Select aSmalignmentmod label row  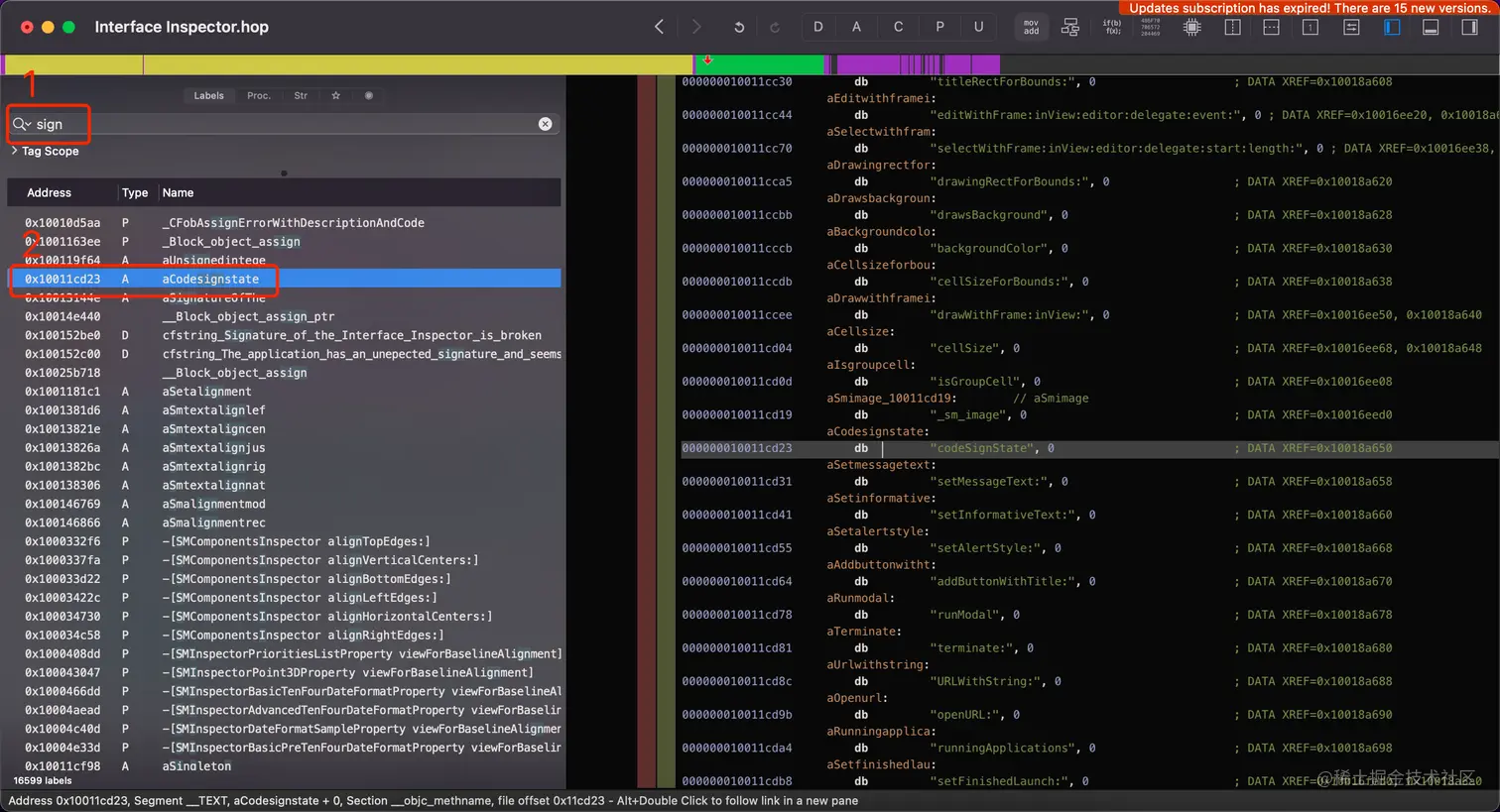pyautogui.click(x=285, y=504)
